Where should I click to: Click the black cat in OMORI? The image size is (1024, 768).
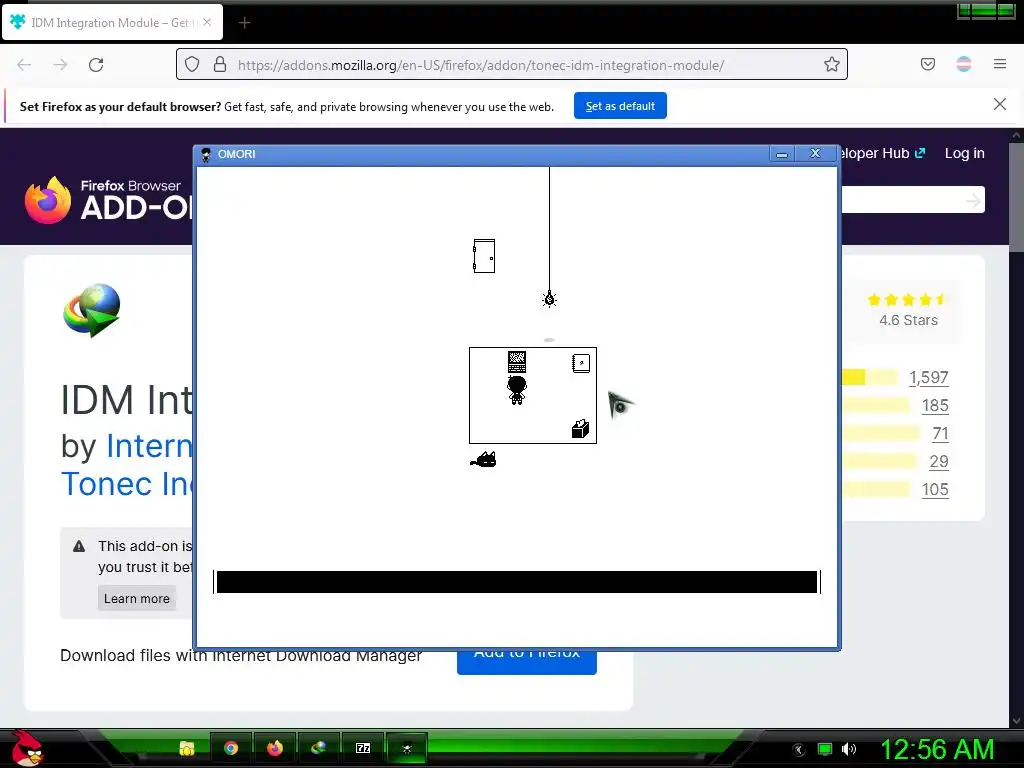(483, 460)
